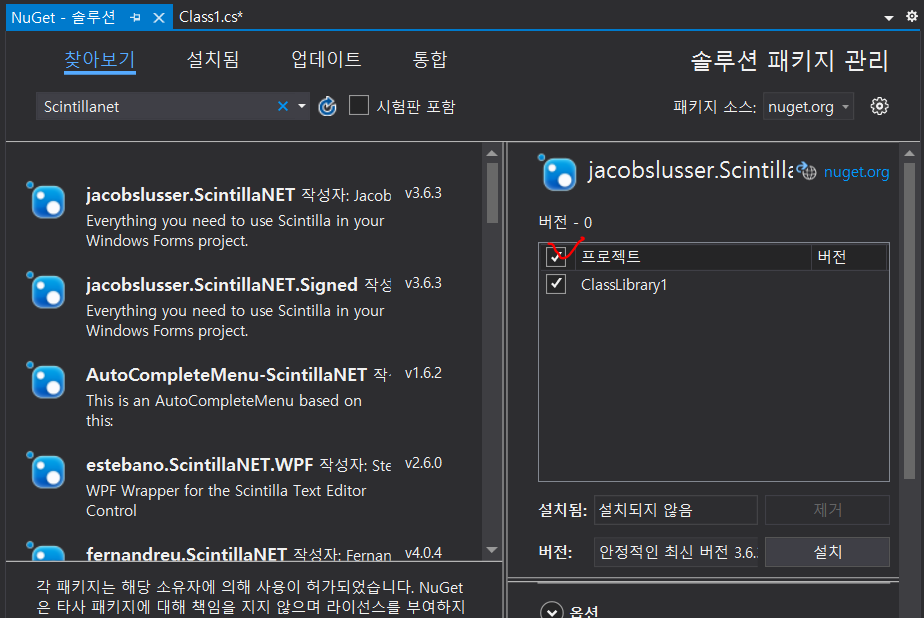924x618 pixels.
Task: Click the package icon in the detail pane header
Action: pos(559,174)
